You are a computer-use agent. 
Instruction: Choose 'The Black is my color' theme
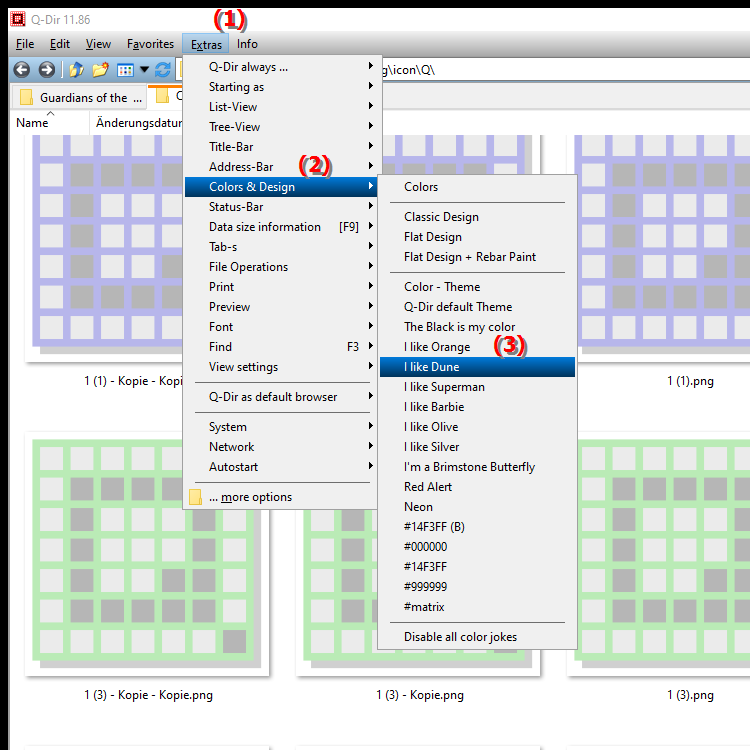(x=459, y=327)
